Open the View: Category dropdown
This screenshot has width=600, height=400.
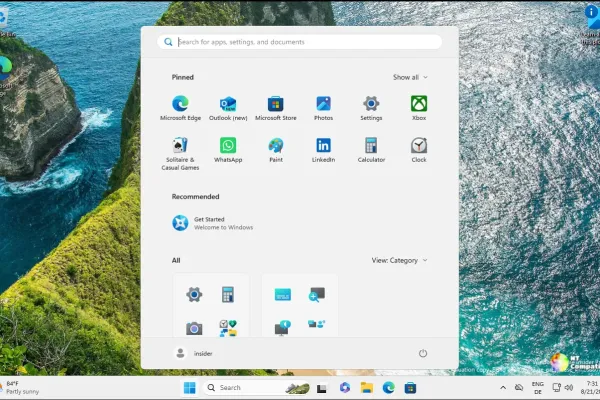pos(399,260)
